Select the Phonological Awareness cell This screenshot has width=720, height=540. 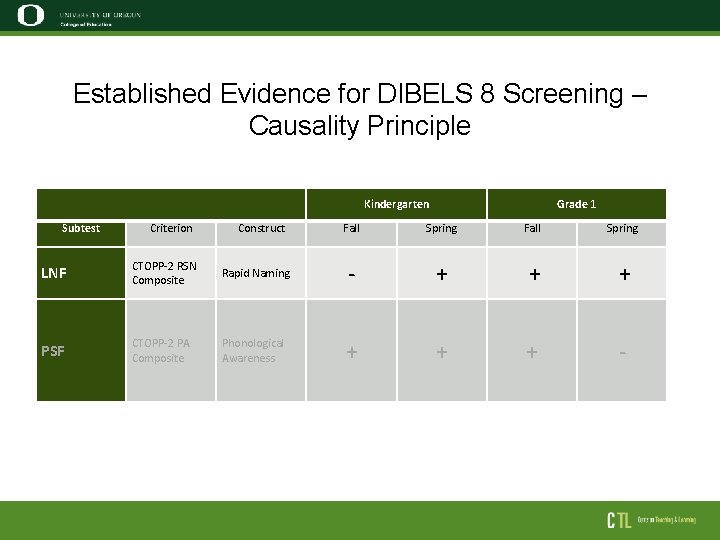click(x=261, y=350)
